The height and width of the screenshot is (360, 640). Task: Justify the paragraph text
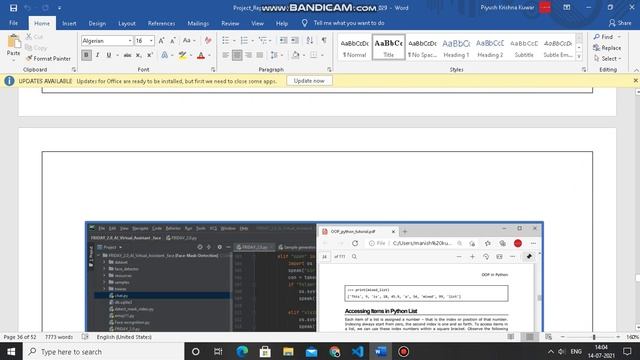coord(260,55)
